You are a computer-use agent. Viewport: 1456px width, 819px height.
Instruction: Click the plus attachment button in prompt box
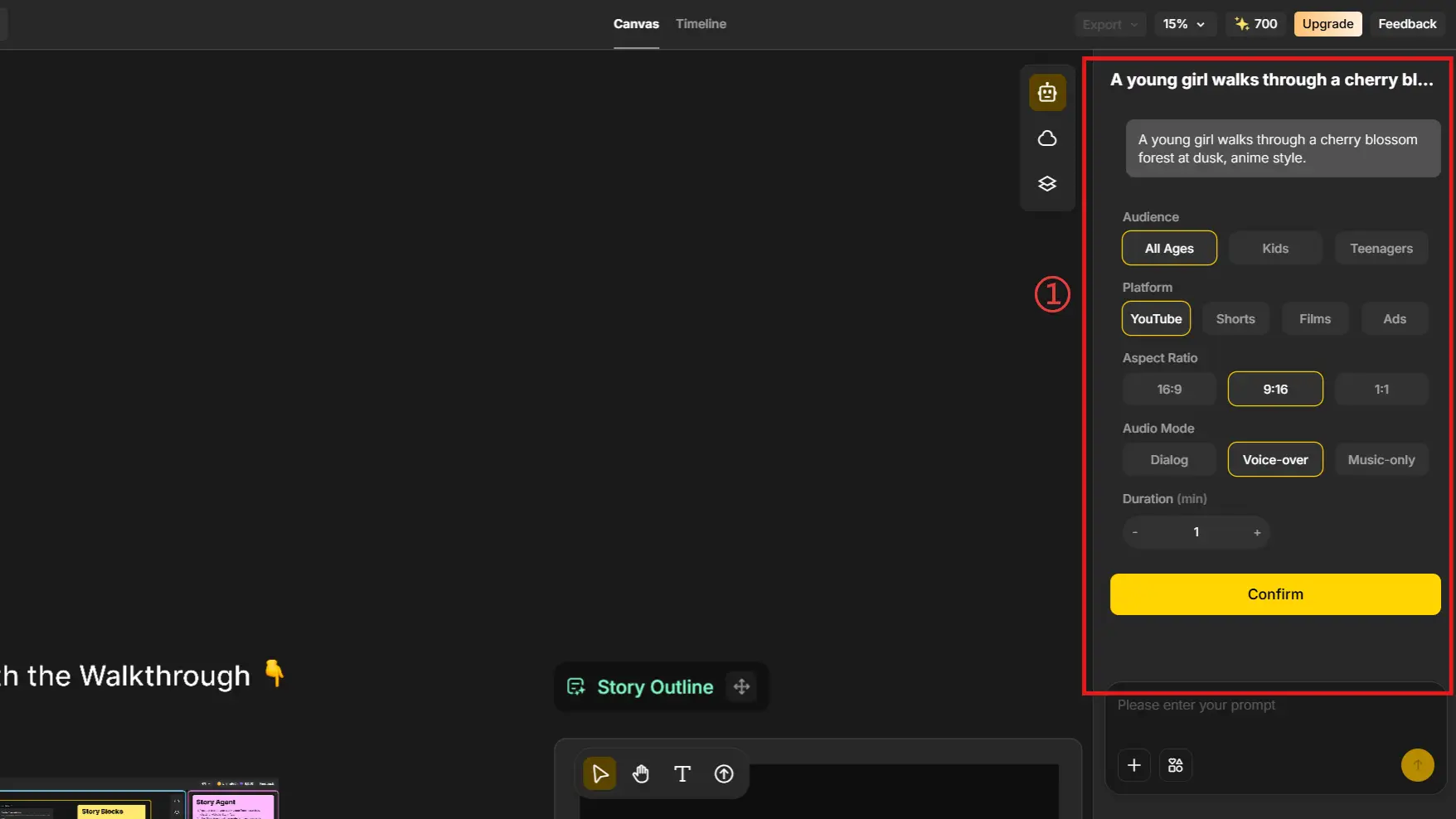[1134, 765]
